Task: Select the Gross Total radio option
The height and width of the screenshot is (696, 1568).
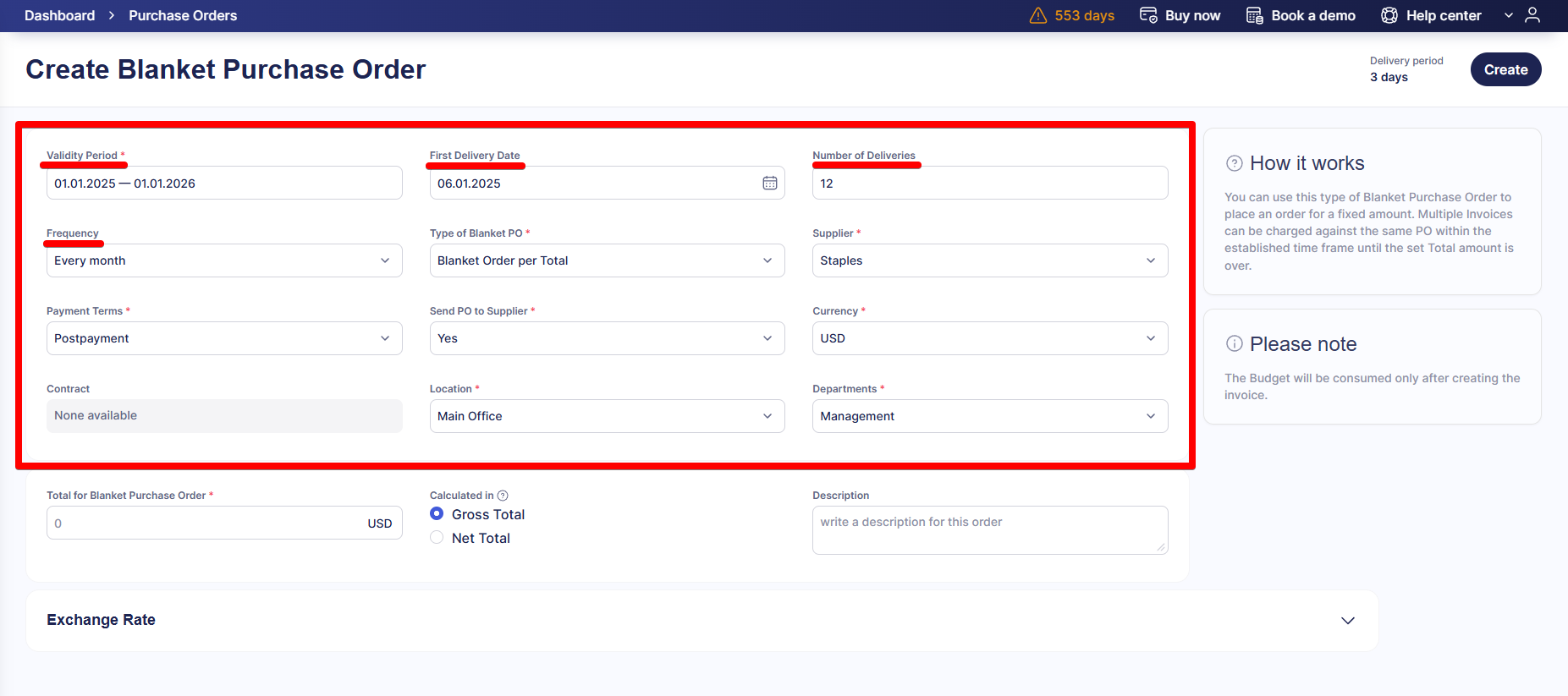Action: click(x=437, y=514)
